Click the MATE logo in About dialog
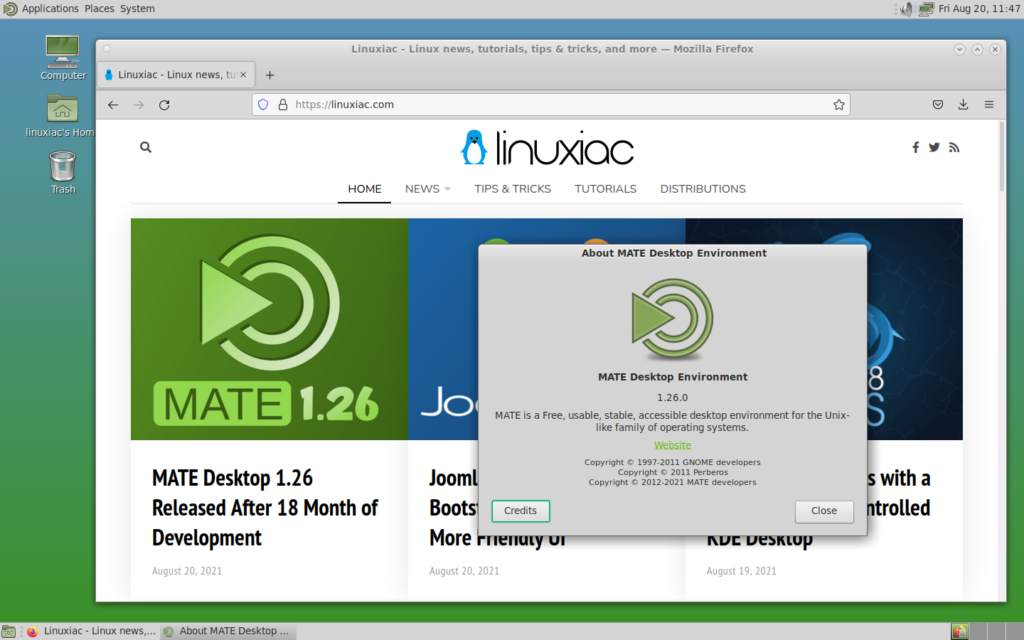 (x=673, y=319)
